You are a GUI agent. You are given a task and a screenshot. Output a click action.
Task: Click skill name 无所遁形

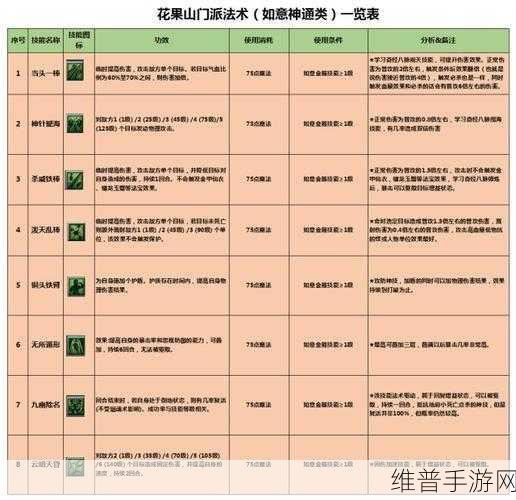[x=46, y=344]
